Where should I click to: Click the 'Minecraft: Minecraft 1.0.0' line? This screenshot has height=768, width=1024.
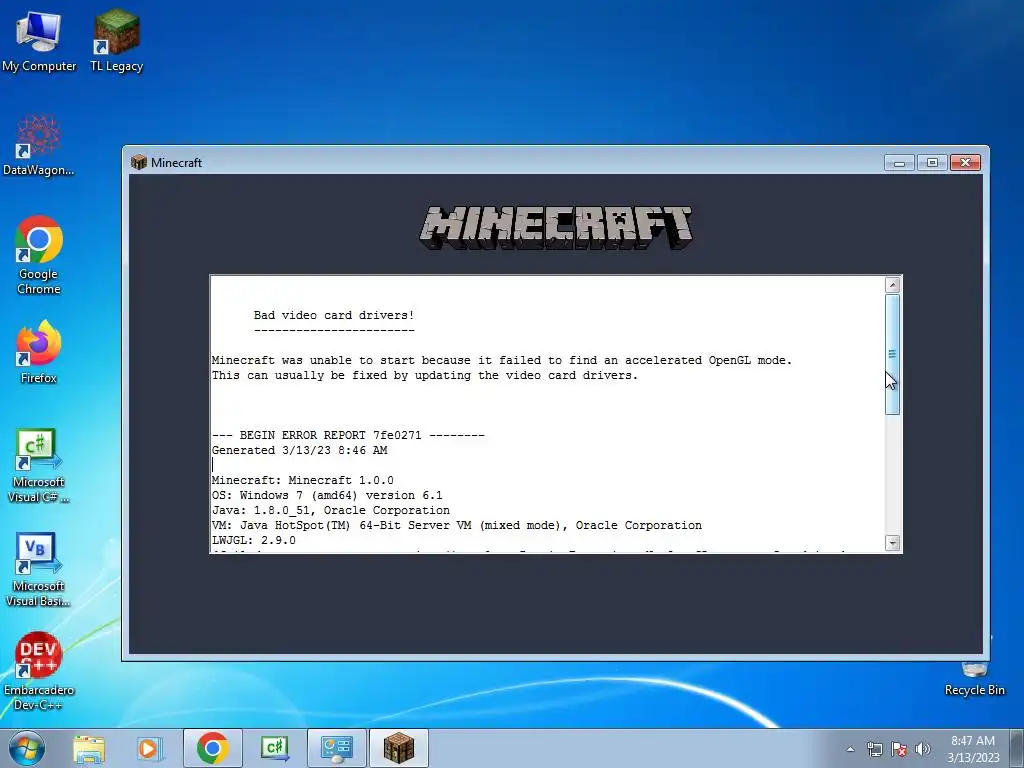pos(302,481)
